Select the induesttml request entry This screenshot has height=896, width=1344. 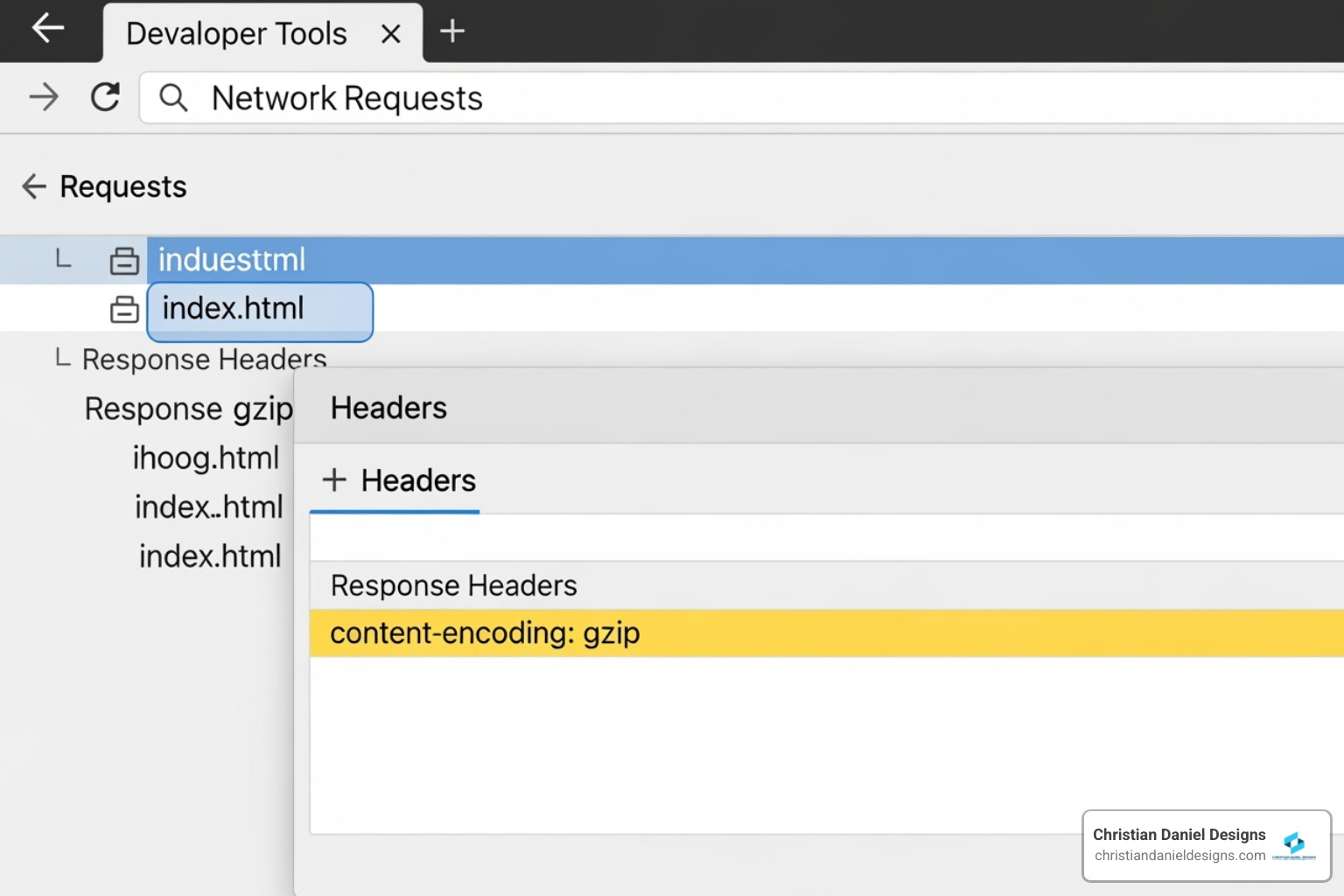[x=231, y=259]
